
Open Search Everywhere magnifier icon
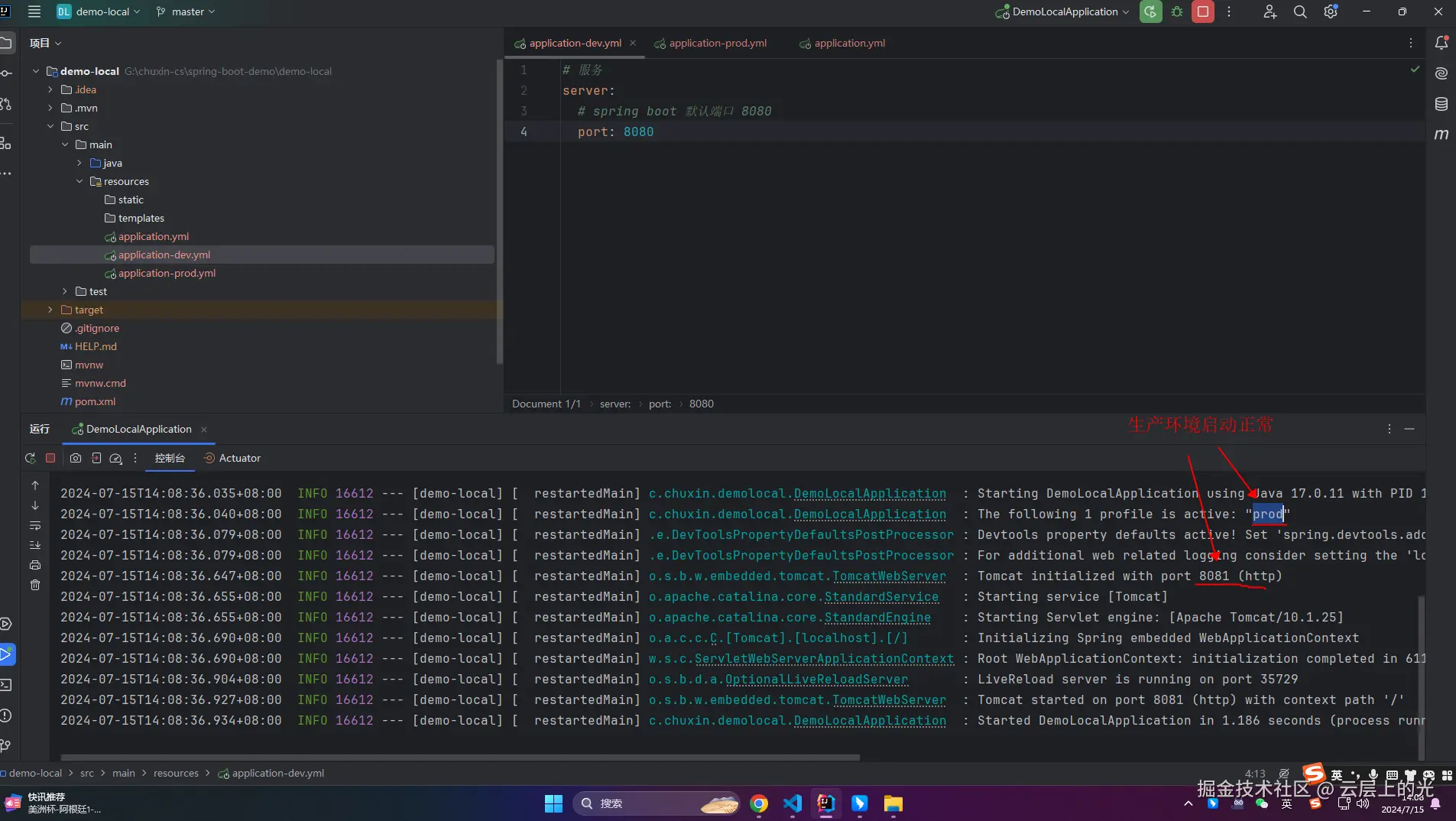point(1300,11)
